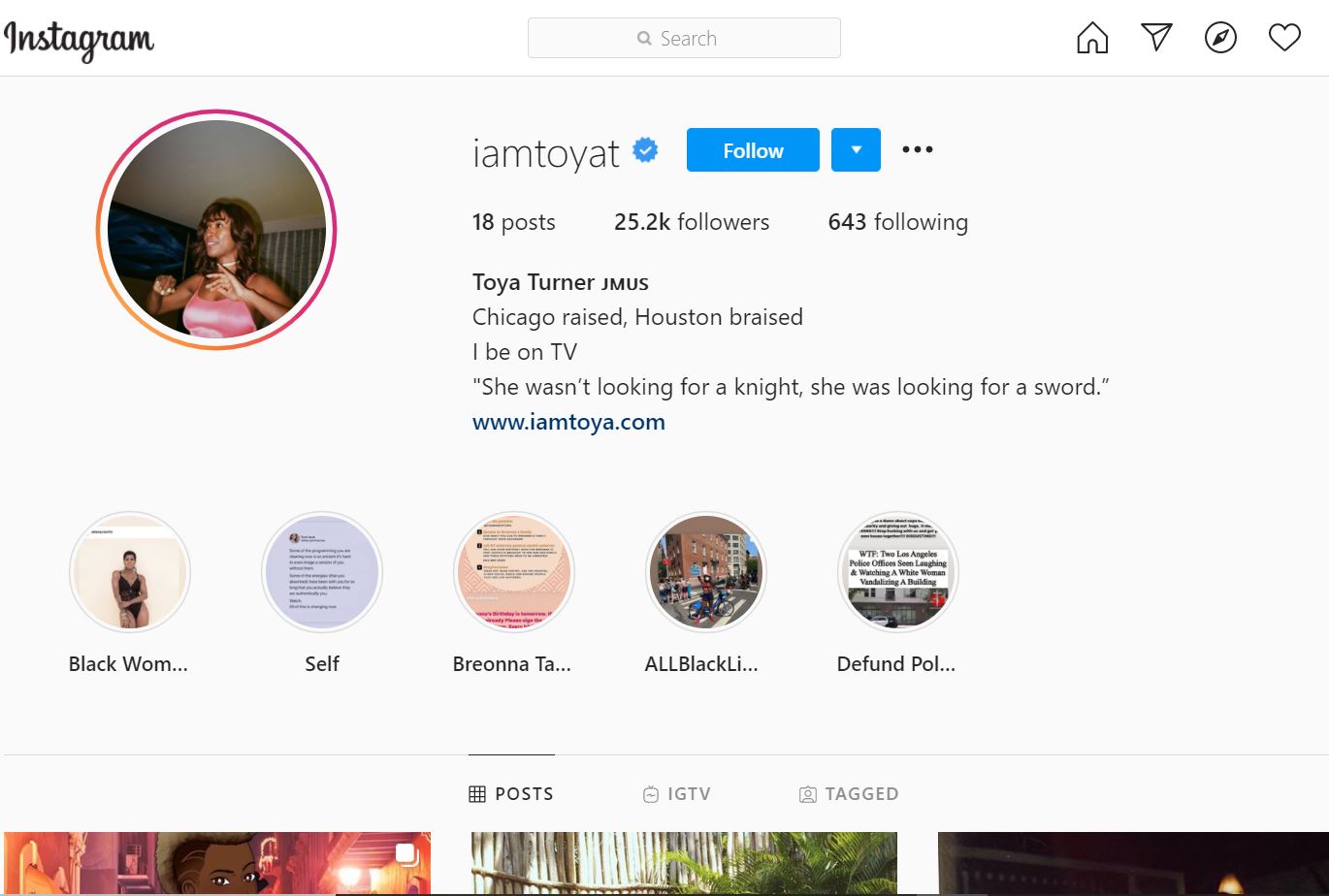Click the Instagram logo
The height and width of the screenshot is (896, 1329).
pos(79,40)
